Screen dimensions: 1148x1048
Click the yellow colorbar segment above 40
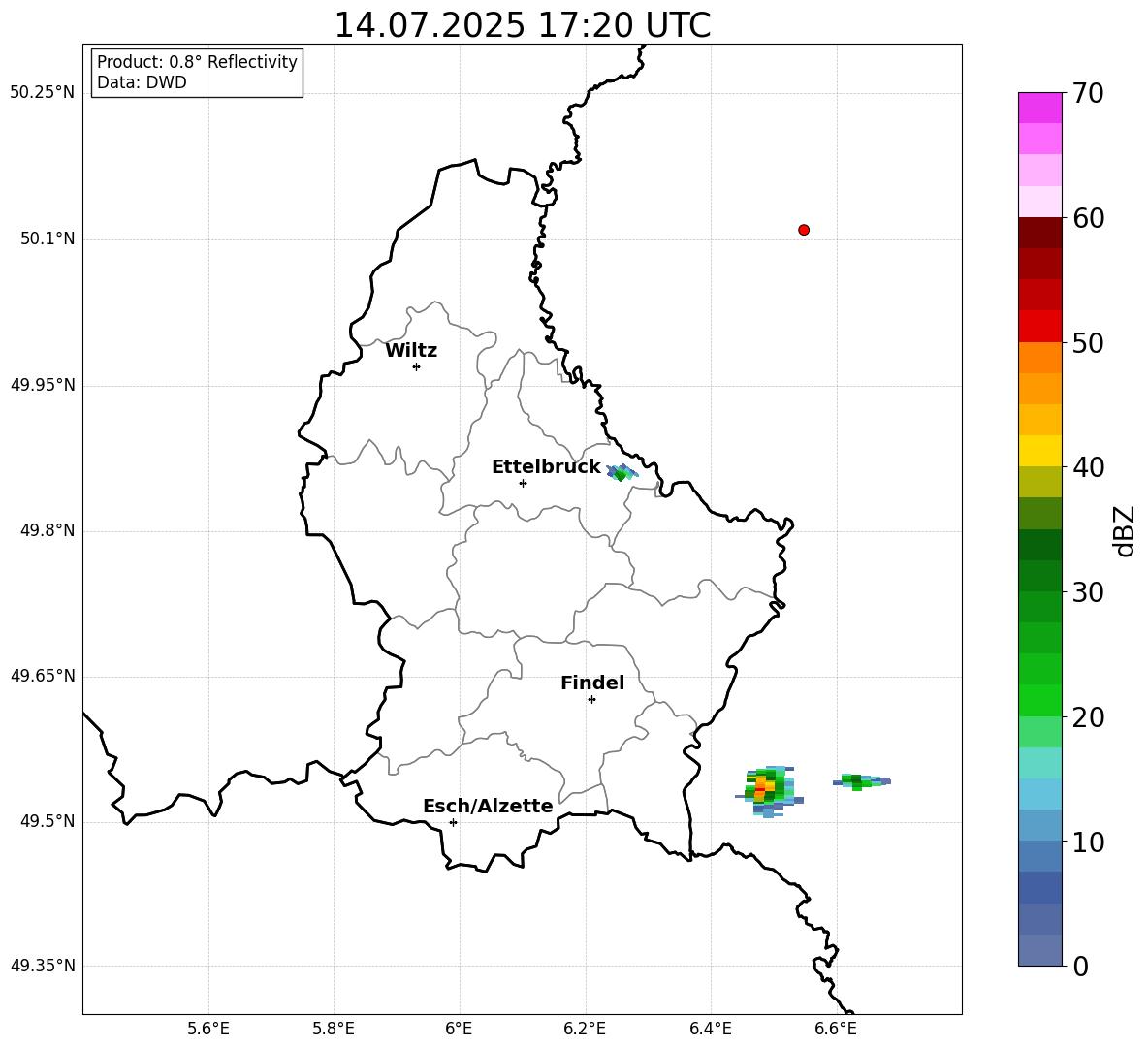(1040, 451)
